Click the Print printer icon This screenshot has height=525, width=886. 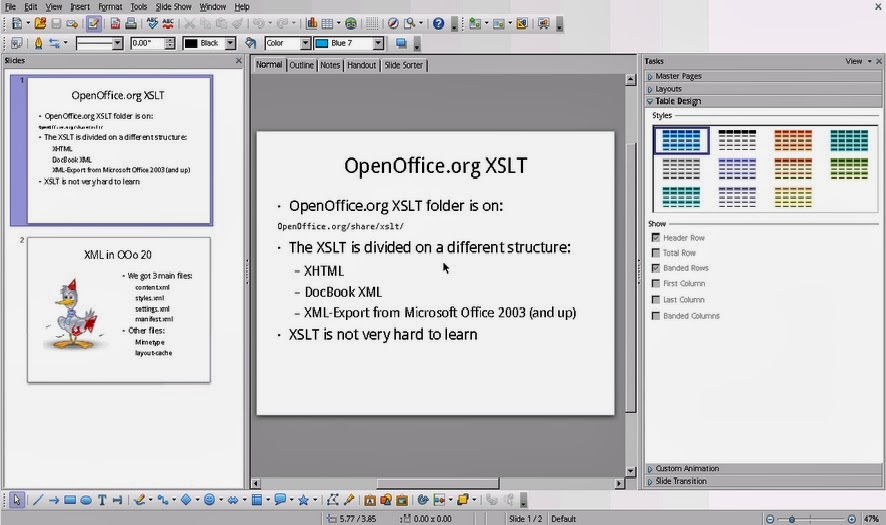pos(131,24)
